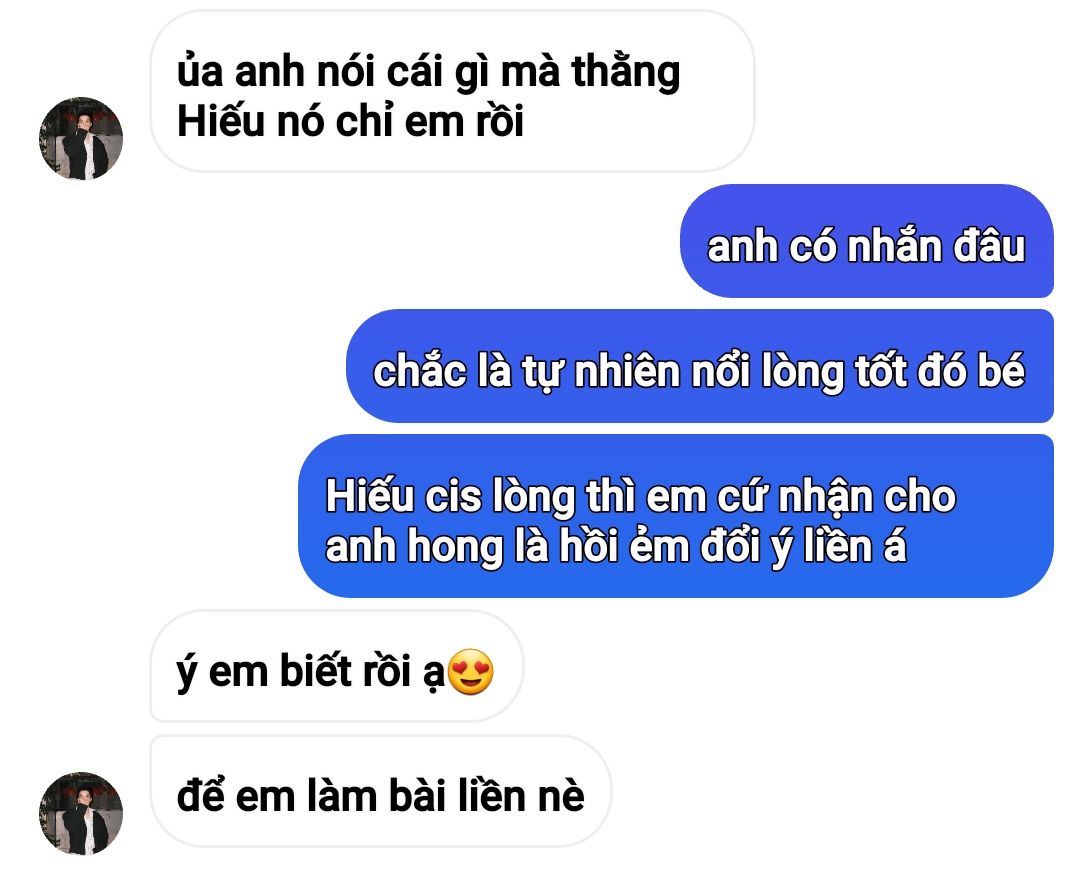Viewport: 1080px width, 877px height.
Task: Click the heart-eyes emoji in the message
Action: click(471, 672)
